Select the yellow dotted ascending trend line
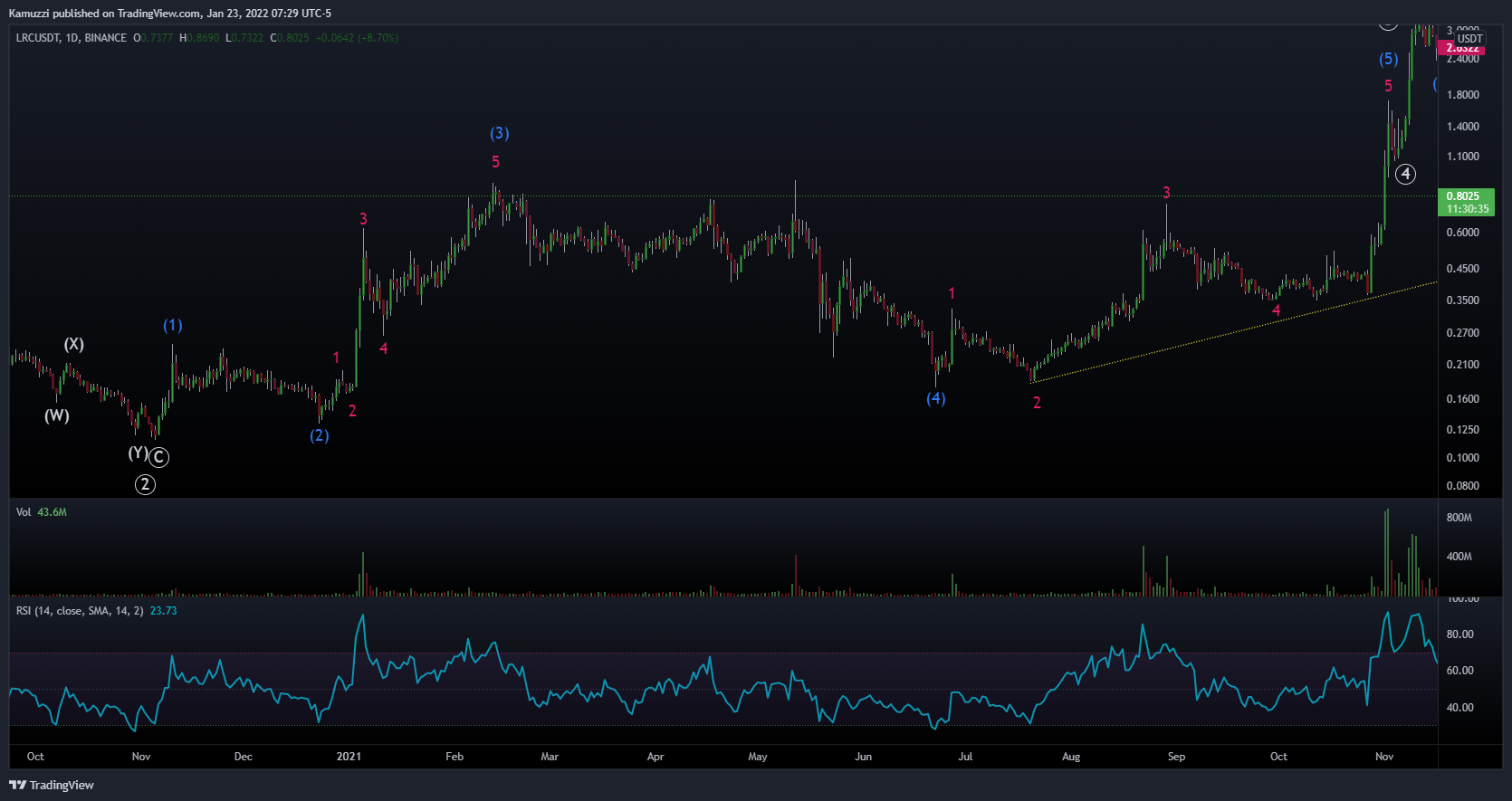 coord(1236,330)
